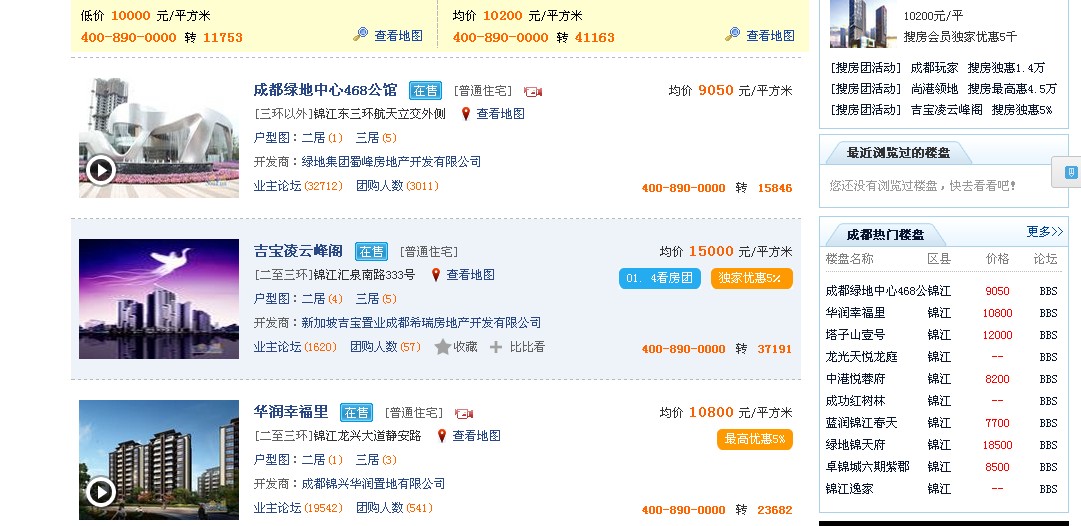The image size is (1081, 526).
Task: Click the video camera icon beside 华润幸福里
Action: click(463, 413)
